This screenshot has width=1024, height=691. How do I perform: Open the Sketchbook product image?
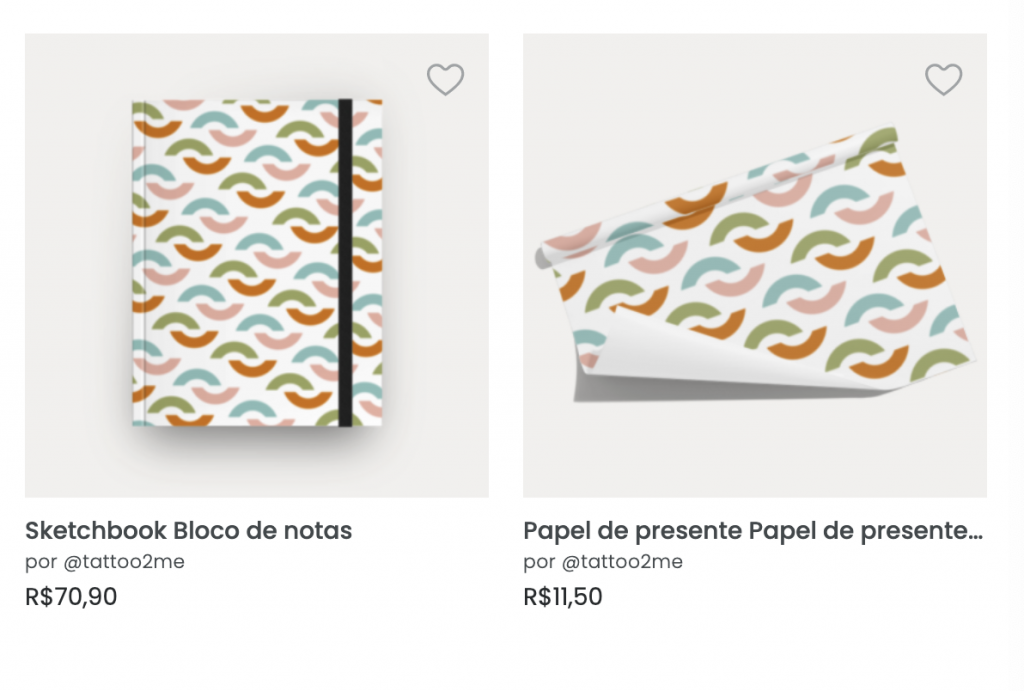coord(257,265)
